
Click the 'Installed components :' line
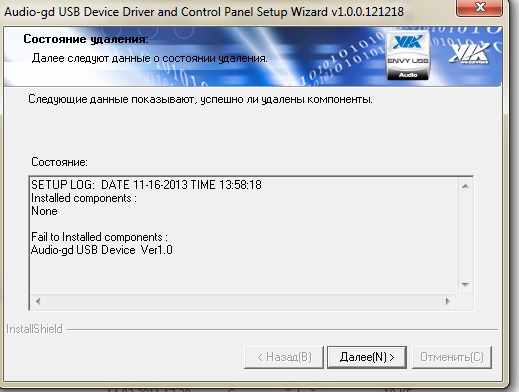tap(84, 198)
